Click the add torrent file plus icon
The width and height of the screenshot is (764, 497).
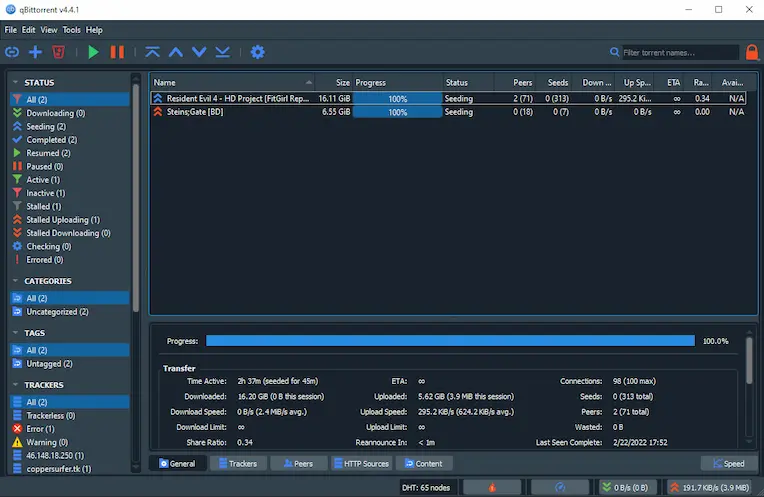pyautogui.click(x=36, y=52)
